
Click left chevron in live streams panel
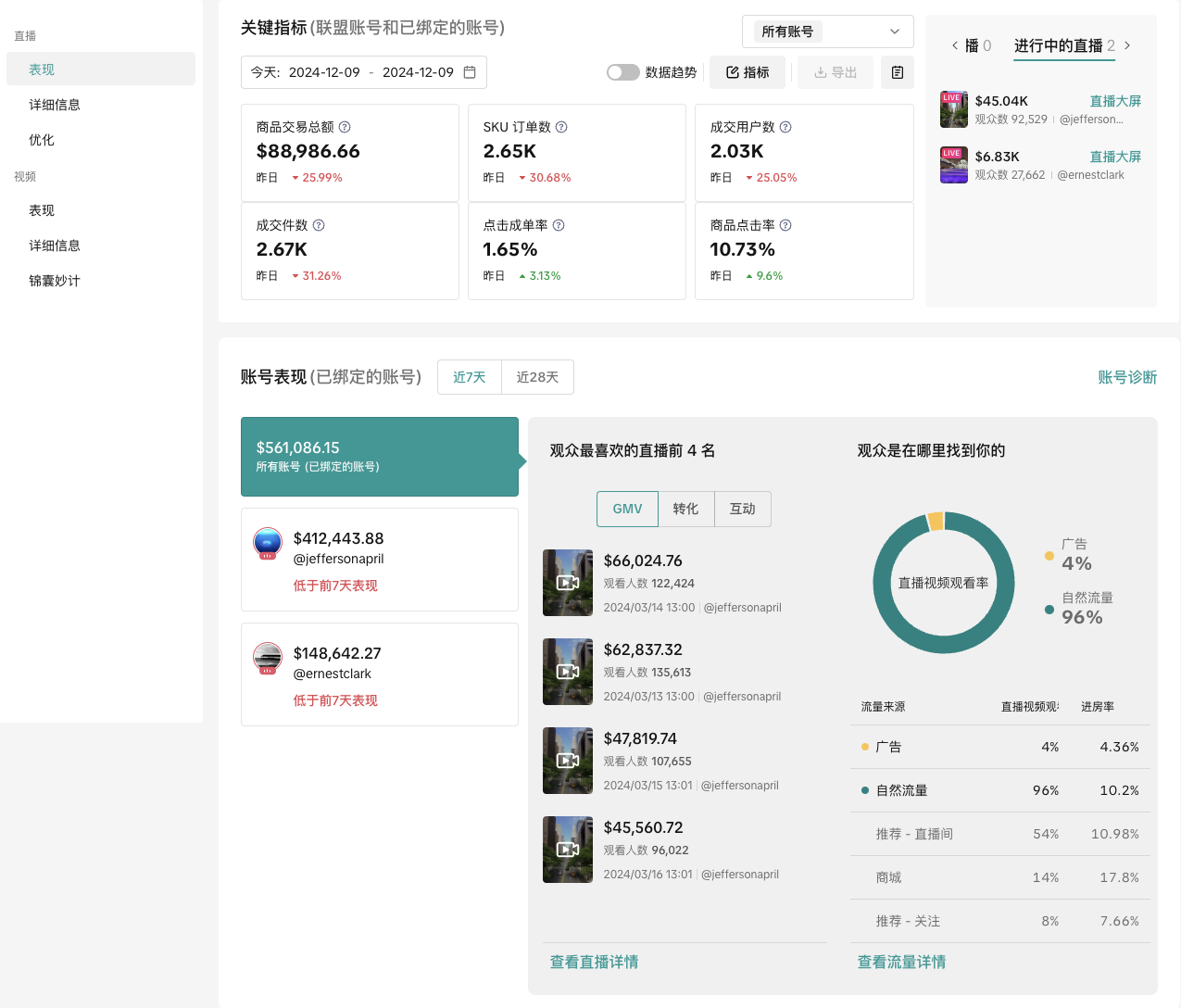955,45
